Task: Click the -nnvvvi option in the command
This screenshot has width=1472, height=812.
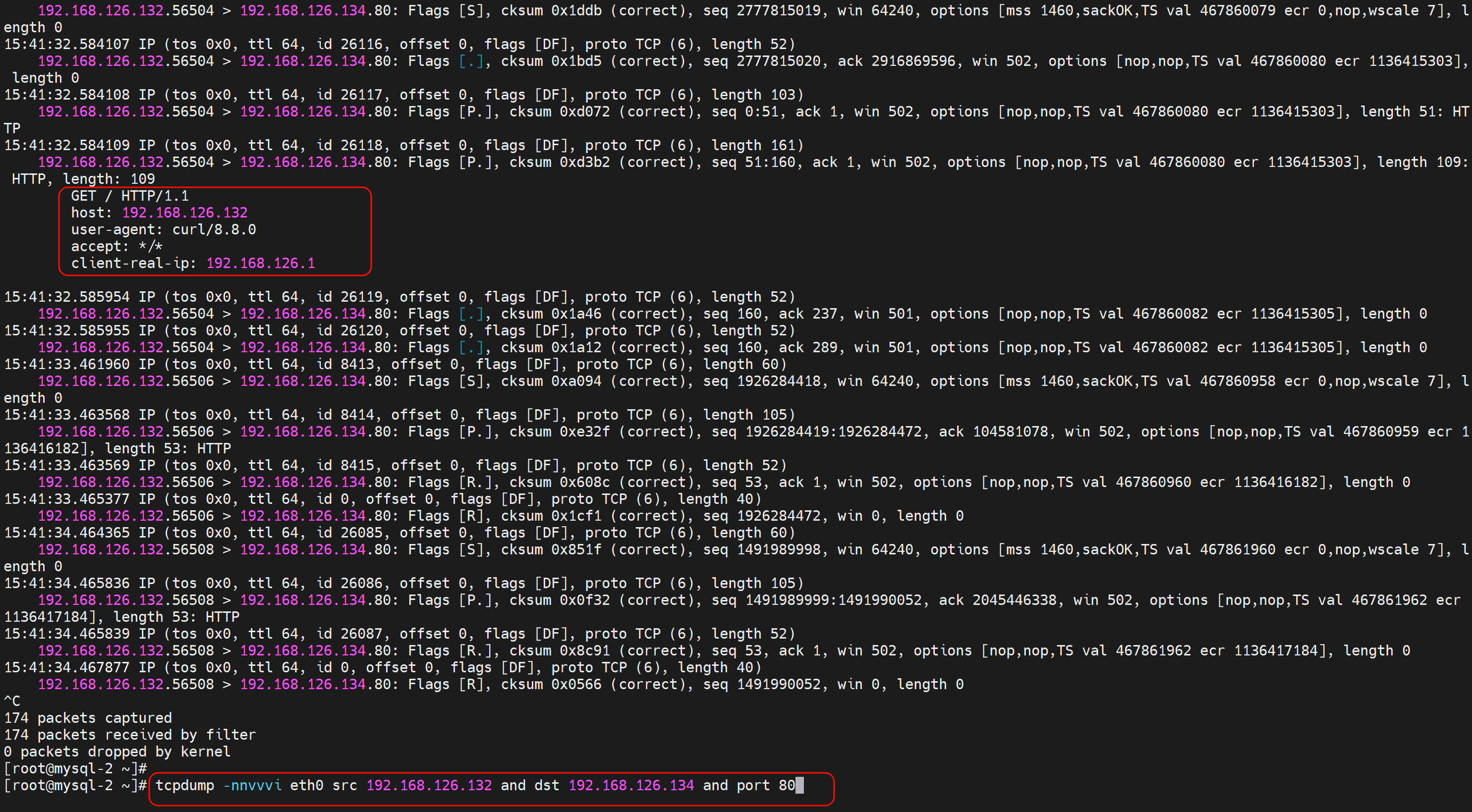Action: coord(252,785)
